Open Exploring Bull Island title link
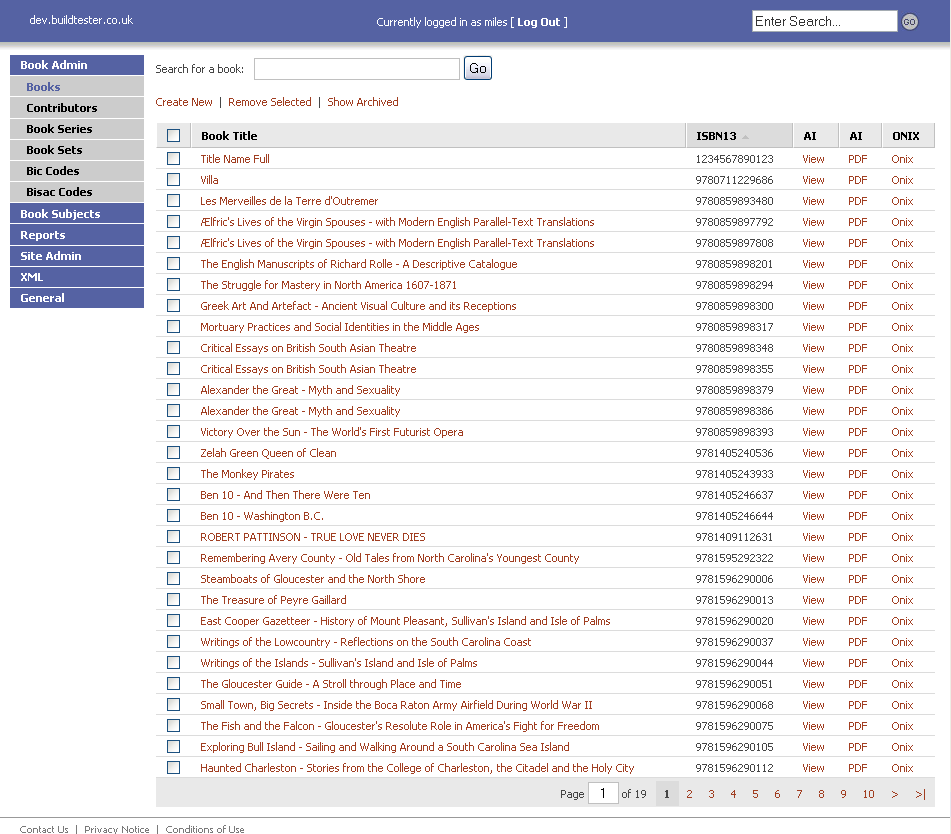The width and height of the screenshot is (951, 834). tap(385, 747)
